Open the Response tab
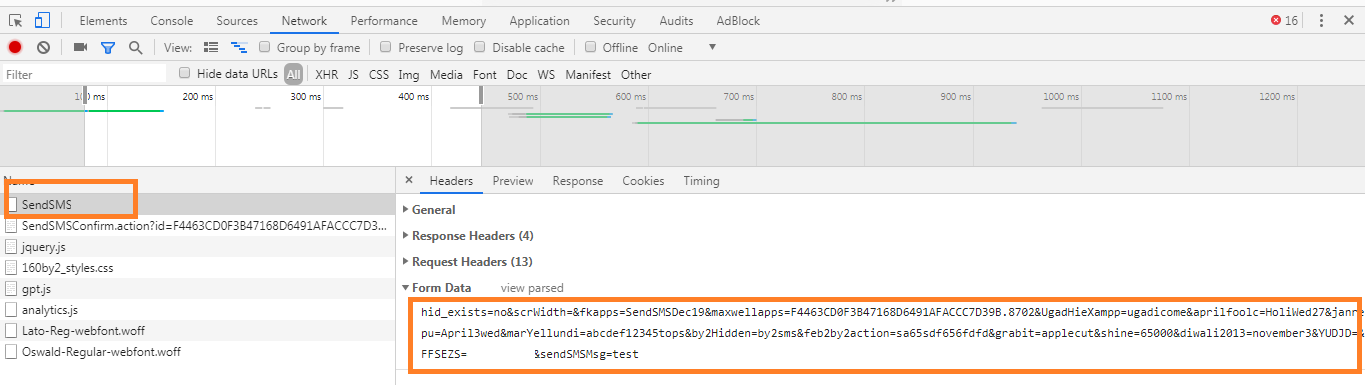1365x385 pixels. click(x=578, y=181)
